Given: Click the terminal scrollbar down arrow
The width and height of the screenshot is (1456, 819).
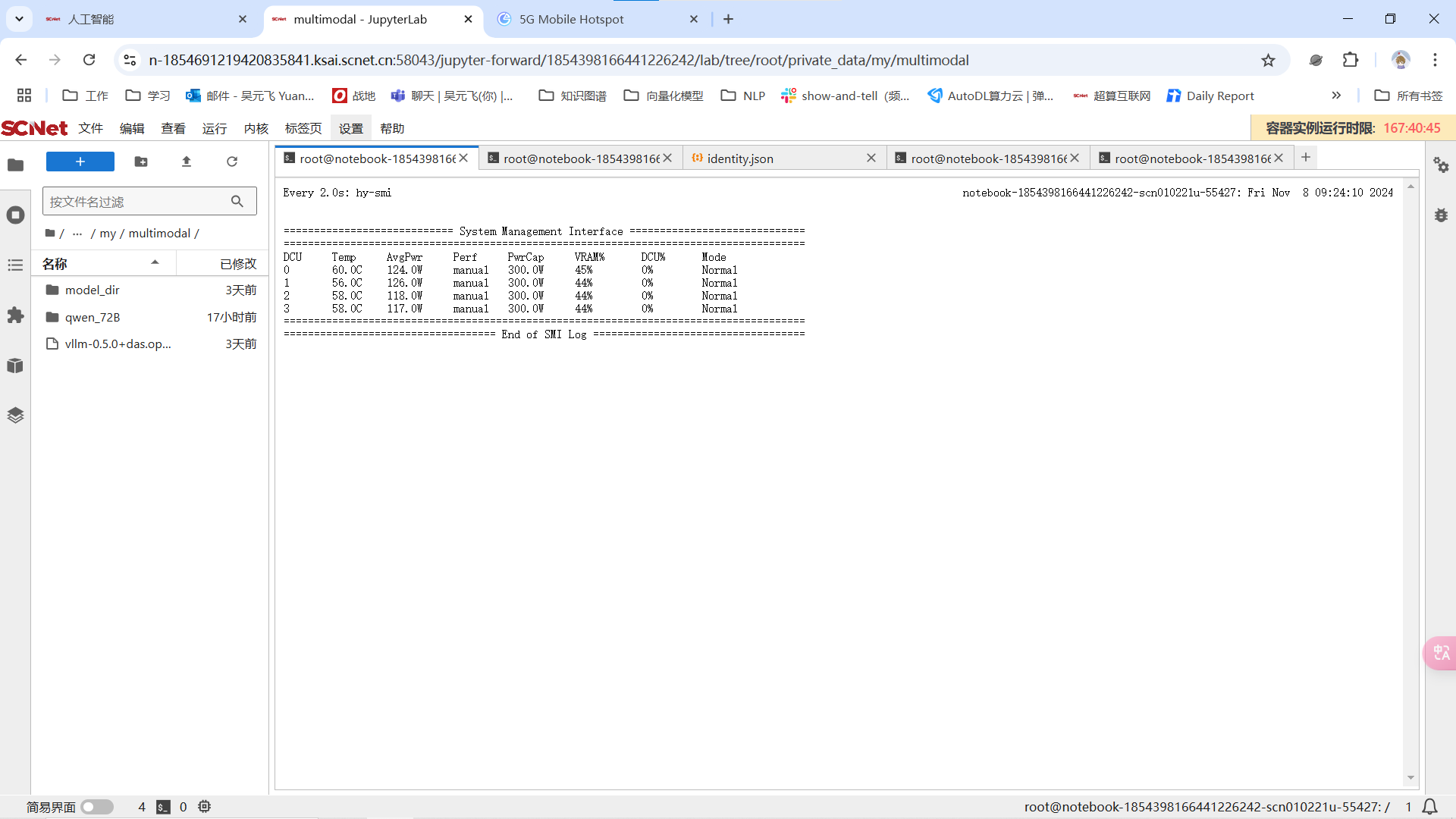Looking at the screenshot, I should [1410, 778].
